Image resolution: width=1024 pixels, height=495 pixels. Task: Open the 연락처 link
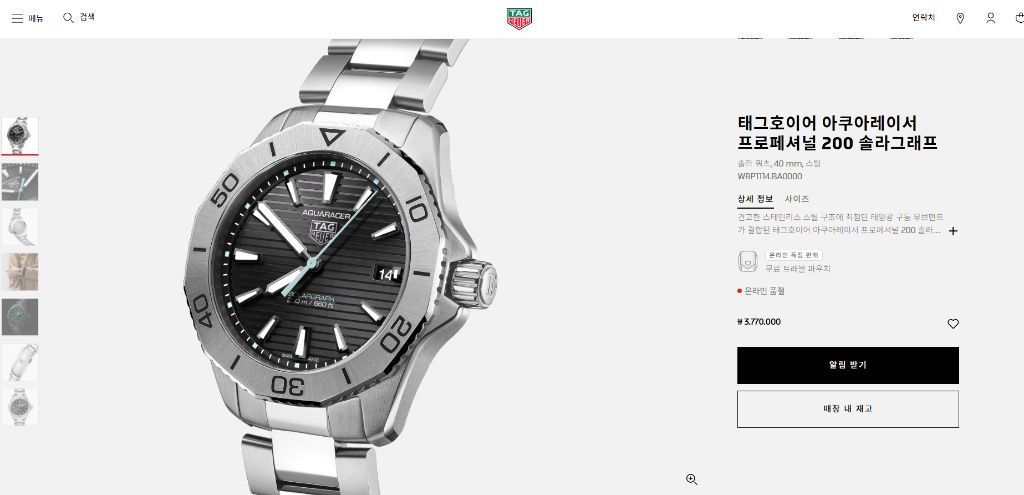click(x=923, y=18)
